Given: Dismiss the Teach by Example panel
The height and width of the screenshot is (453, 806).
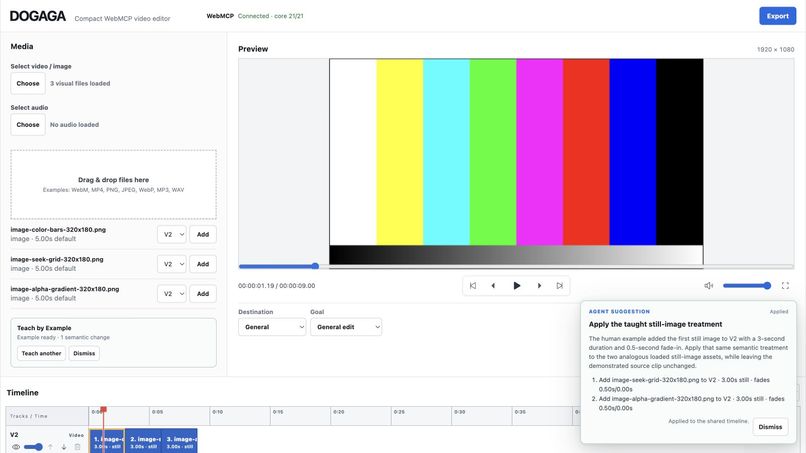Looking at the screenshot, I should pos(84,353).
